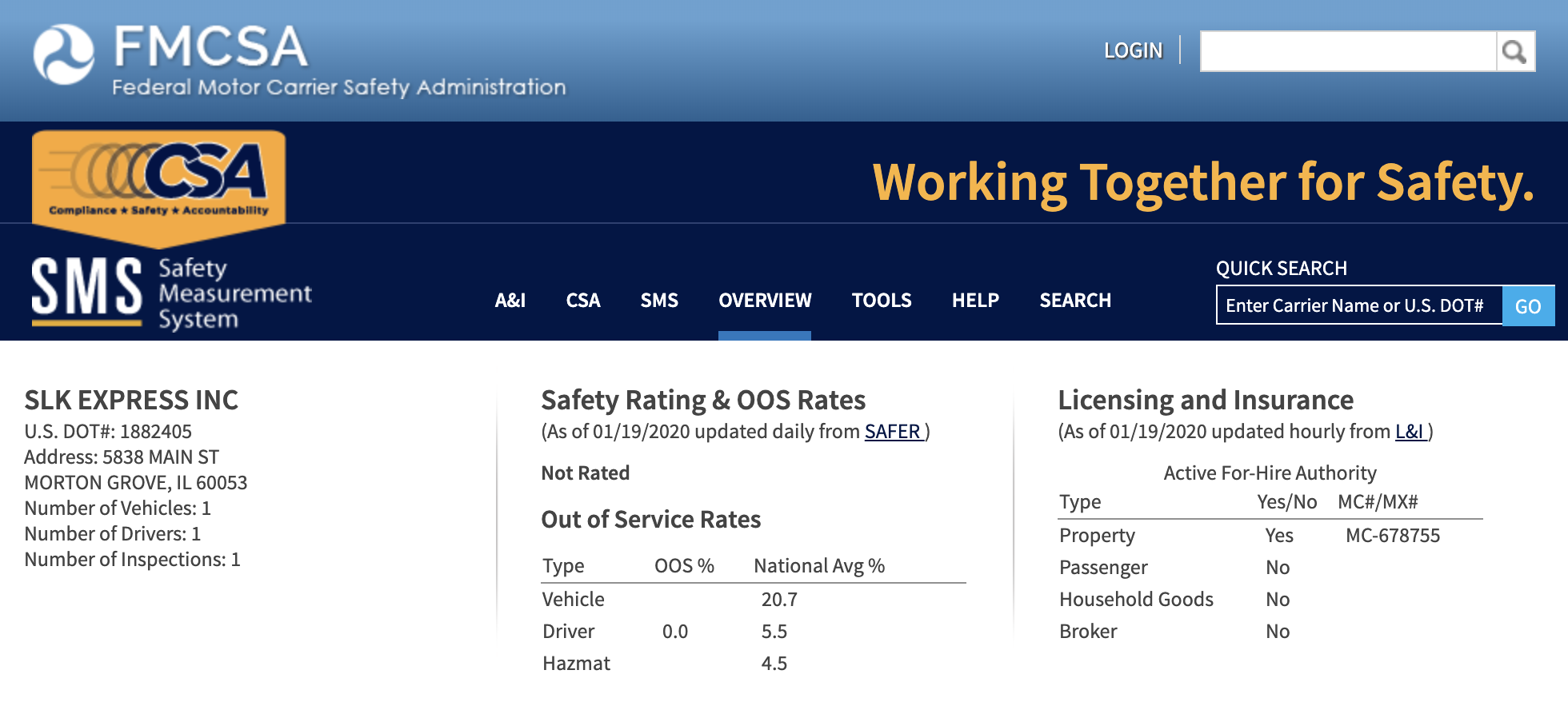The width and height of the screenshot is (1568, 702).
Task: Click the SLK EXPRESS INC heading
Action: pyautogui.click(x=131, y=400)
